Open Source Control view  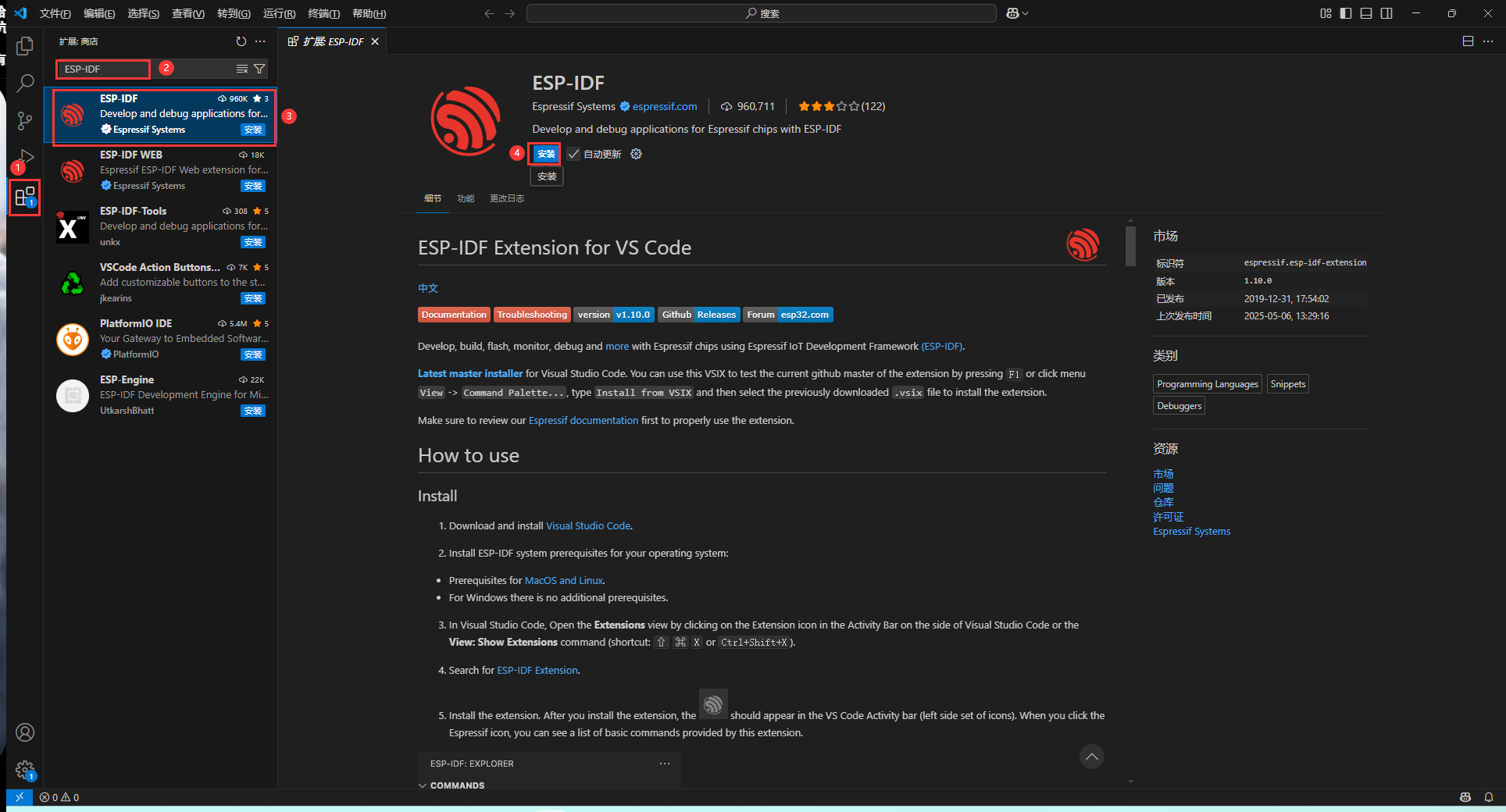[25, 121]
